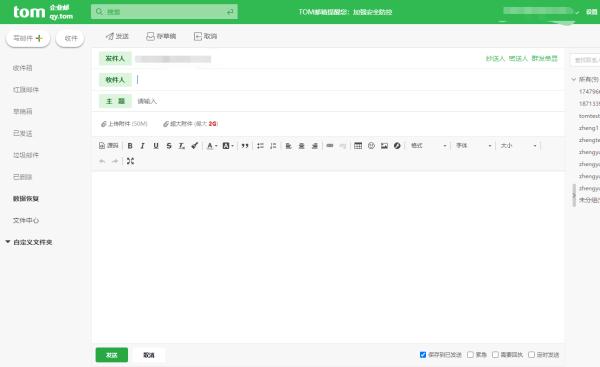The height and width of the screenshot is (367, 600).
Task: Click the green send button at bottom
Action: 112,355
